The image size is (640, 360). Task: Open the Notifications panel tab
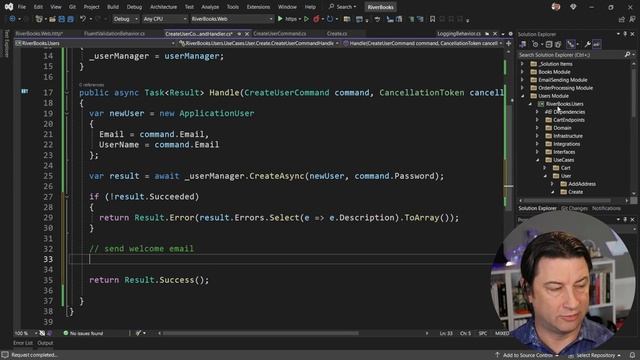point(606,209)
